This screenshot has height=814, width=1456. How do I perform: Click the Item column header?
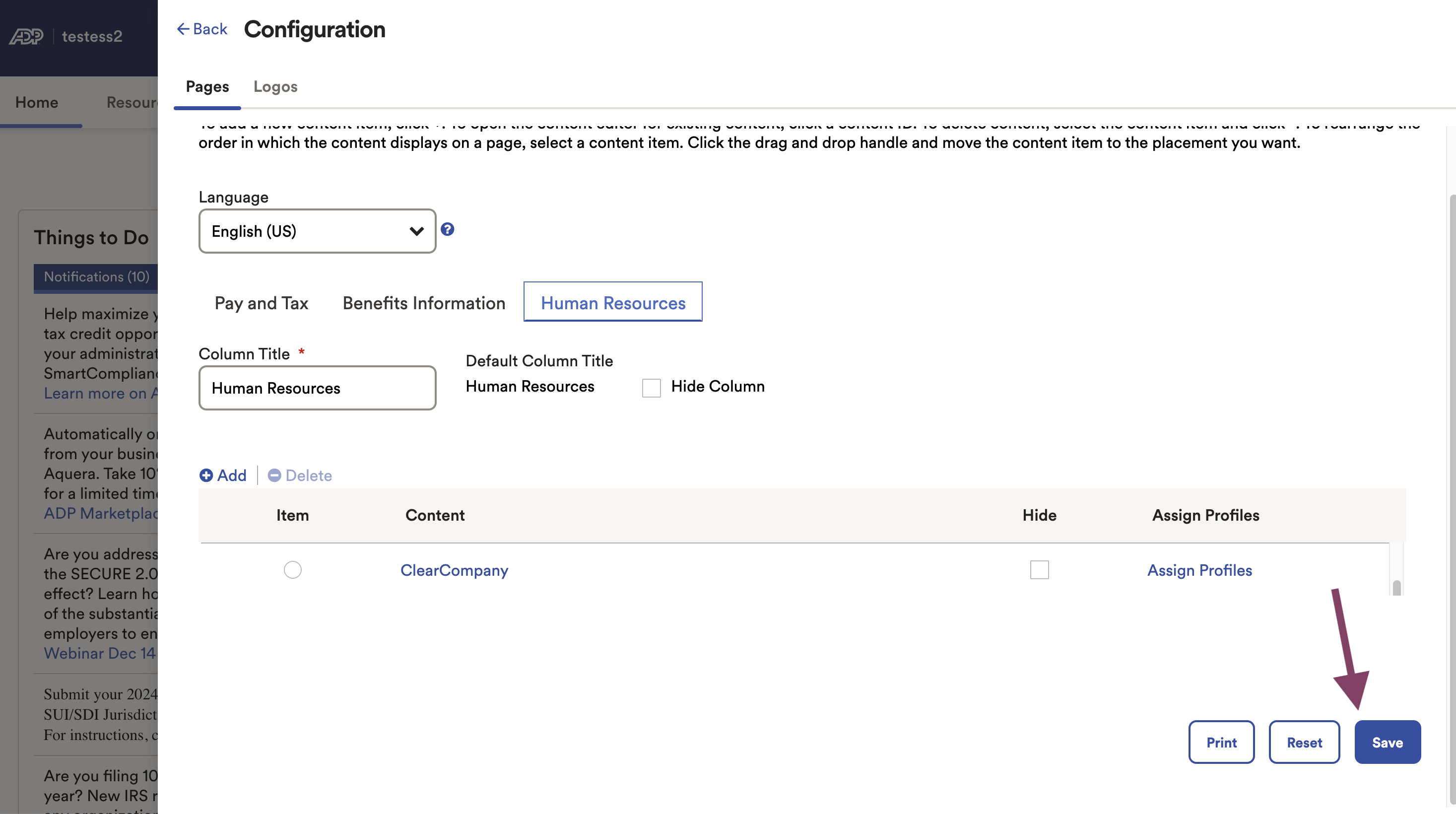[x=292, y=515]
